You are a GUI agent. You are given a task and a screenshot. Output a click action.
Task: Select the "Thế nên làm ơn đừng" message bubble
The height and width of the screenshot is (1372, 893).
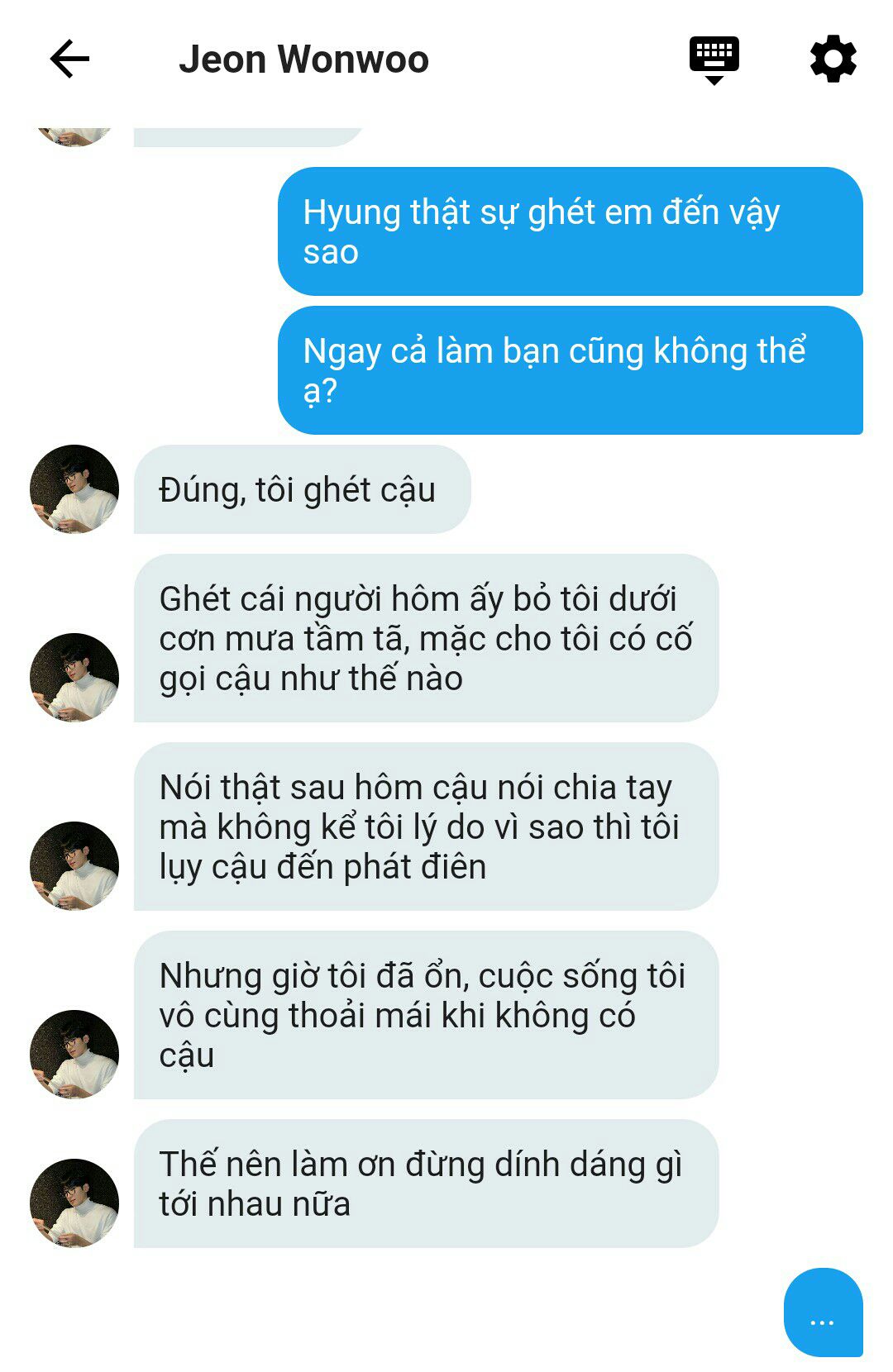pos(426,1184)
